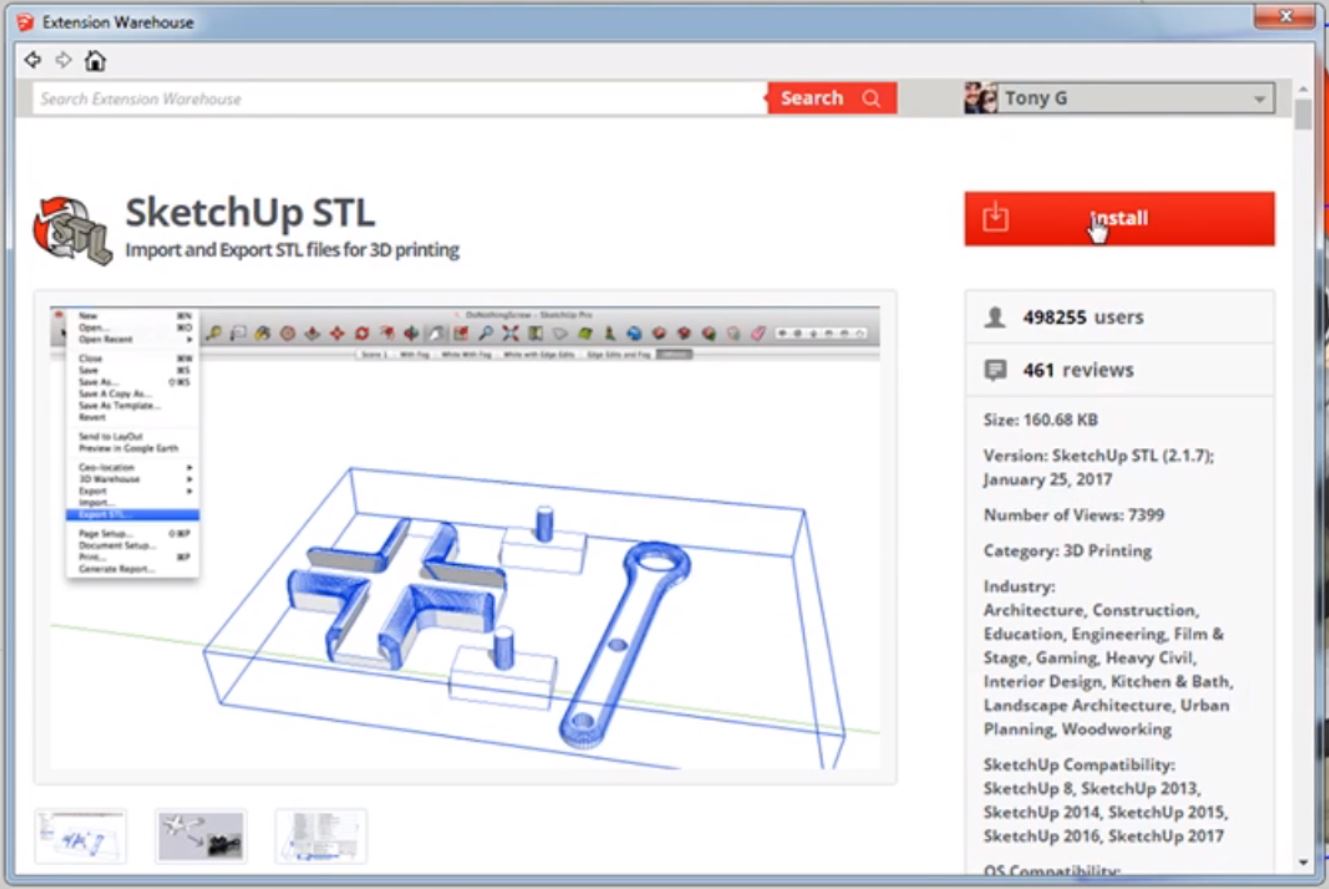1329x889 pixels.
Task: Click the SketchUp STL title heading
Action: click(x=250, y=213)
